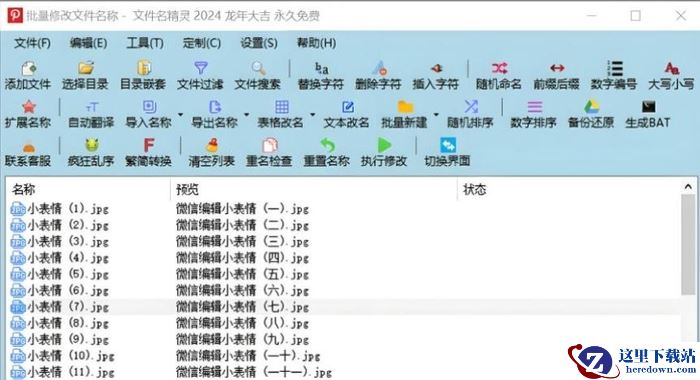Expand the 表格改名 dropdown arrow

[x=312, y=115]
